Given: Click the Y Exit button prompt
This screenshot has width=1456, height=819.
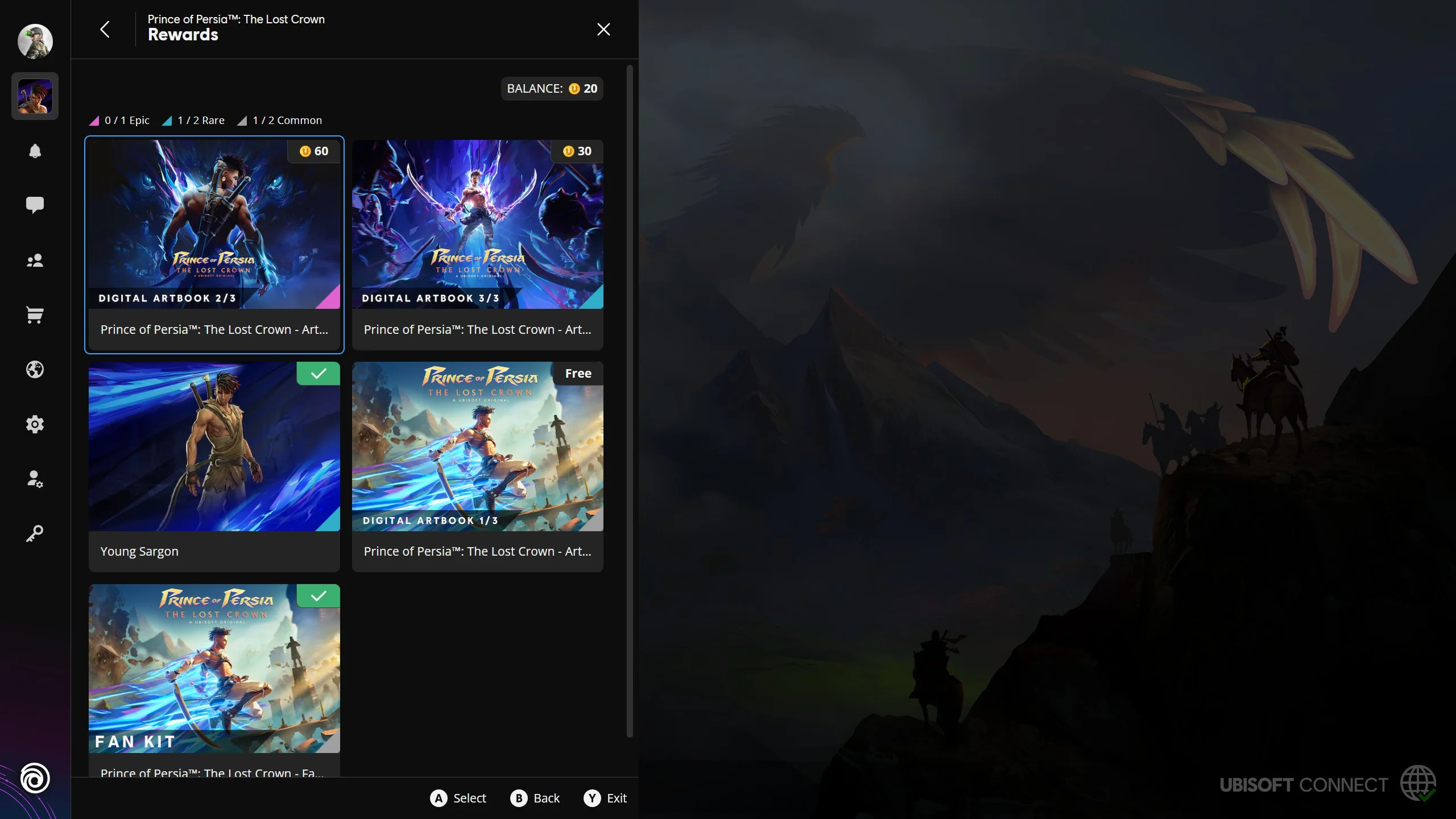Looking at the screenshot, I should (x=605, y=798).
